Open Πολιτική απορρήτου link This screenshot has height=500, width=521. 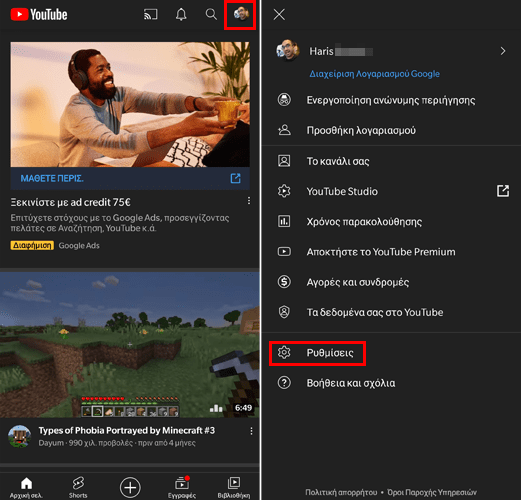click(341, 492)
